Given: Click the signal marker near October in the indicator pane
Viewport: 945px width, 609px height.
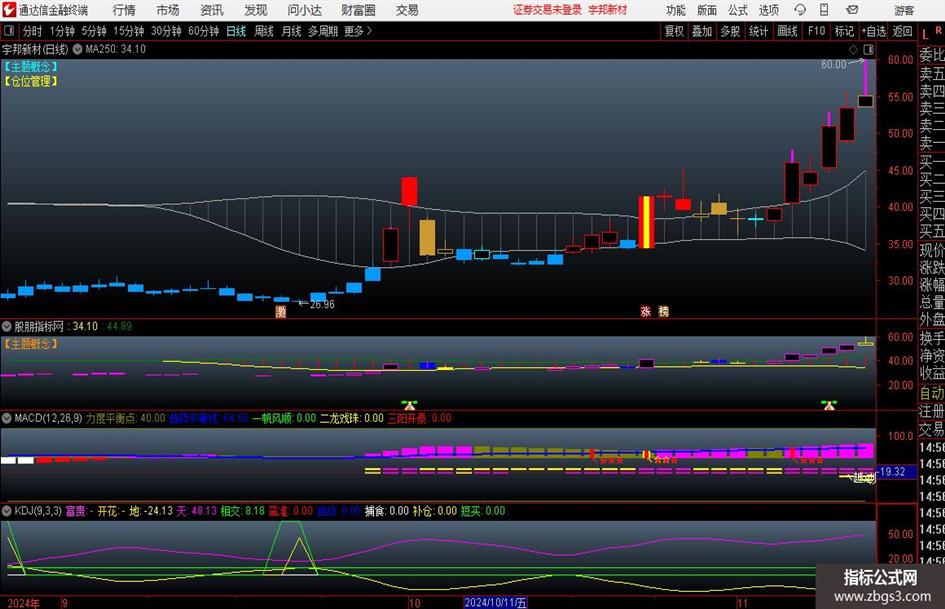Looking at the screenshot, I should [x=410, y=404].
